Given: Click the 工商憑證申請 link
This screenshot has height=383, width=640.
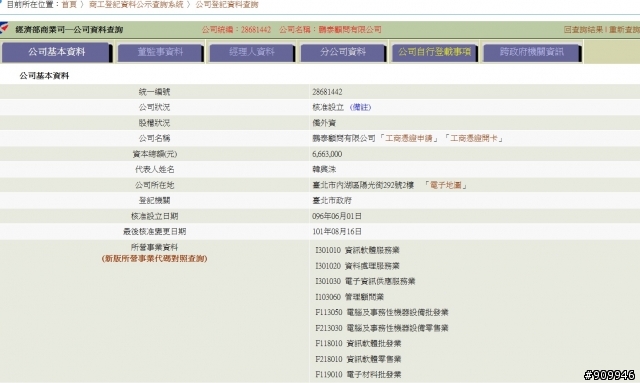Looking at the screenshot, I should pyautogui.click(x=409, y=138).
